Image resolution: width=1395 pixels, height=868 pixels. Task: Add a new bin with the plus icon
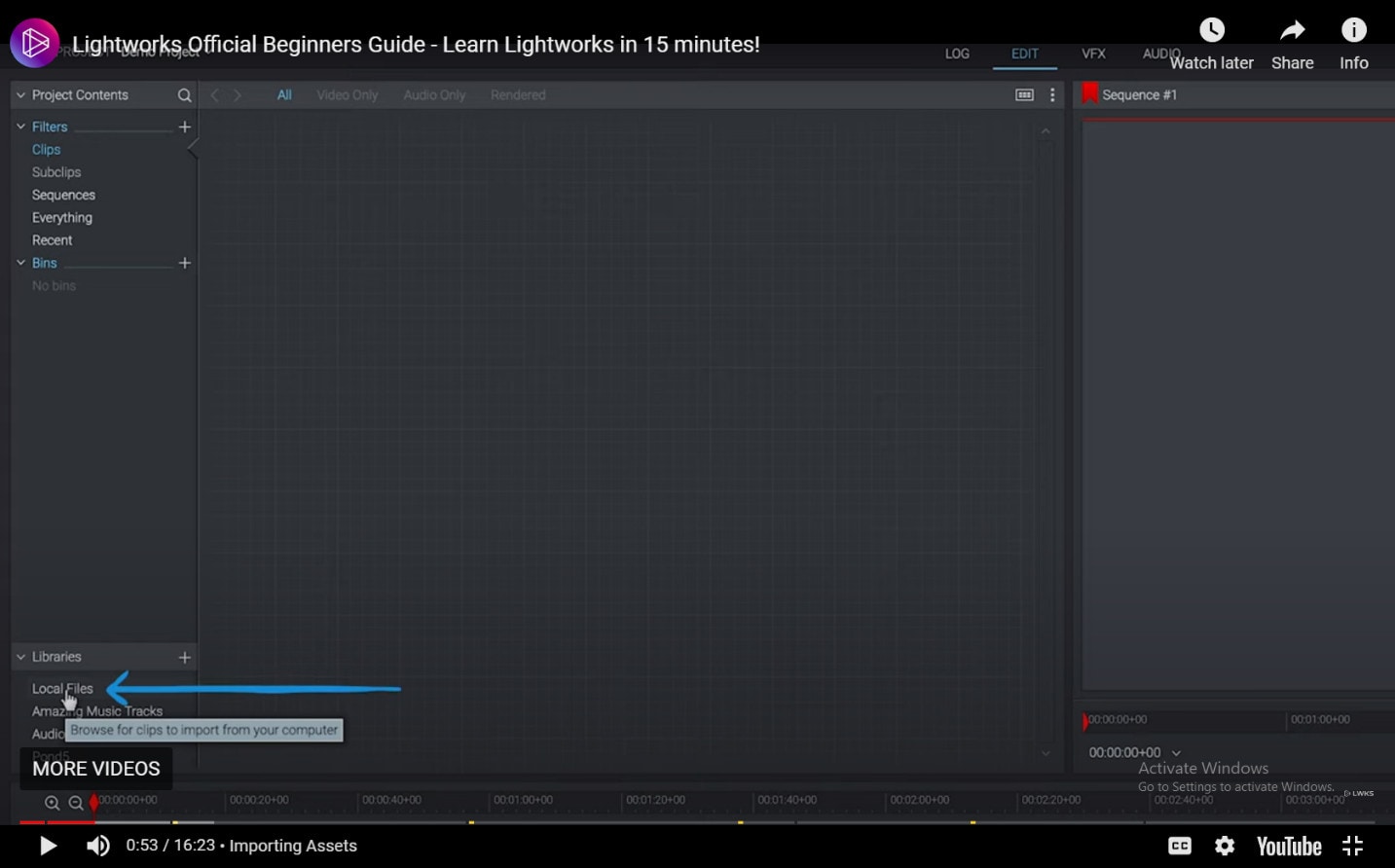(184, 264)
